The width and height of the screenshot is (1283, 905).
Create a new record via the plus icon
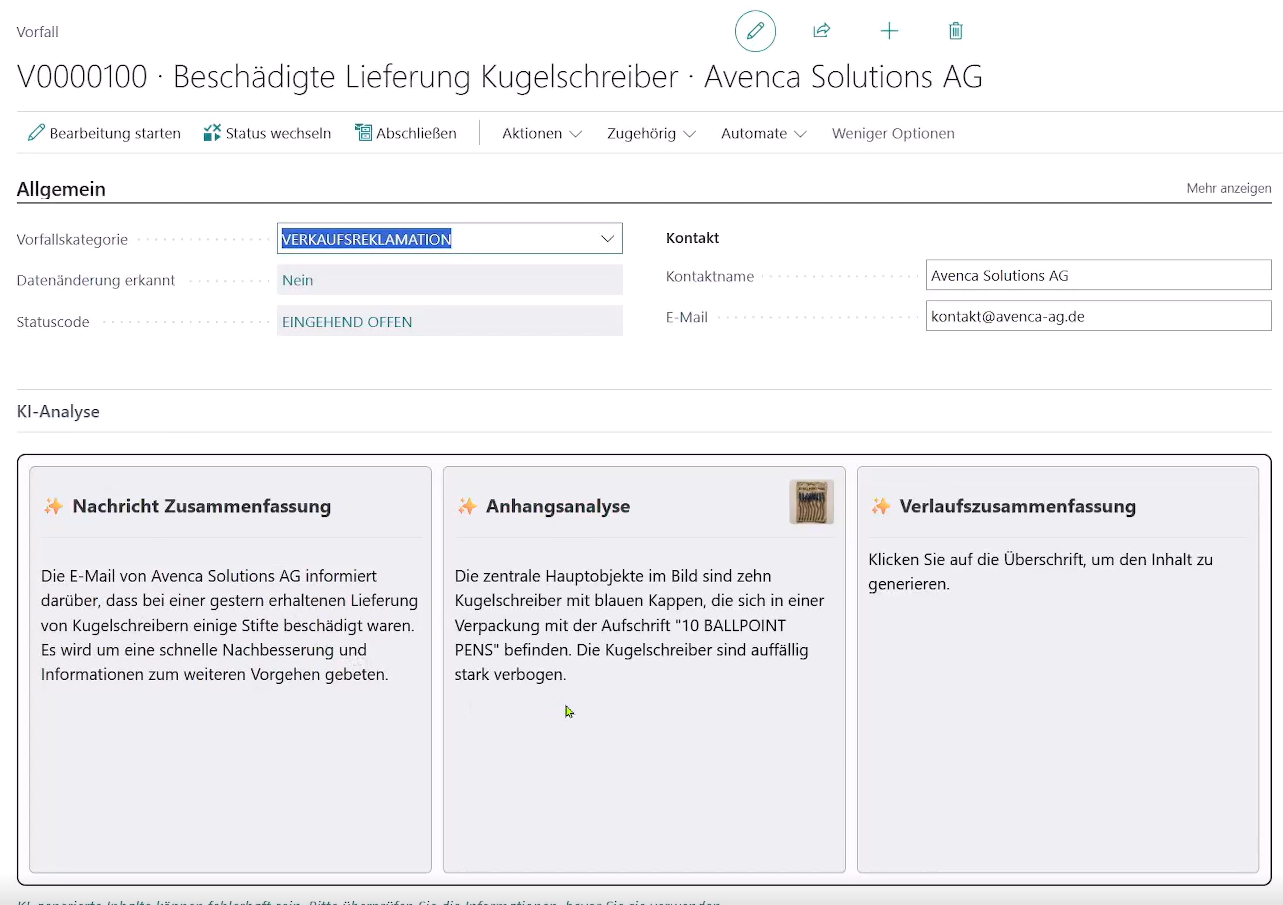pyautogui.click(x=889, y=31)
